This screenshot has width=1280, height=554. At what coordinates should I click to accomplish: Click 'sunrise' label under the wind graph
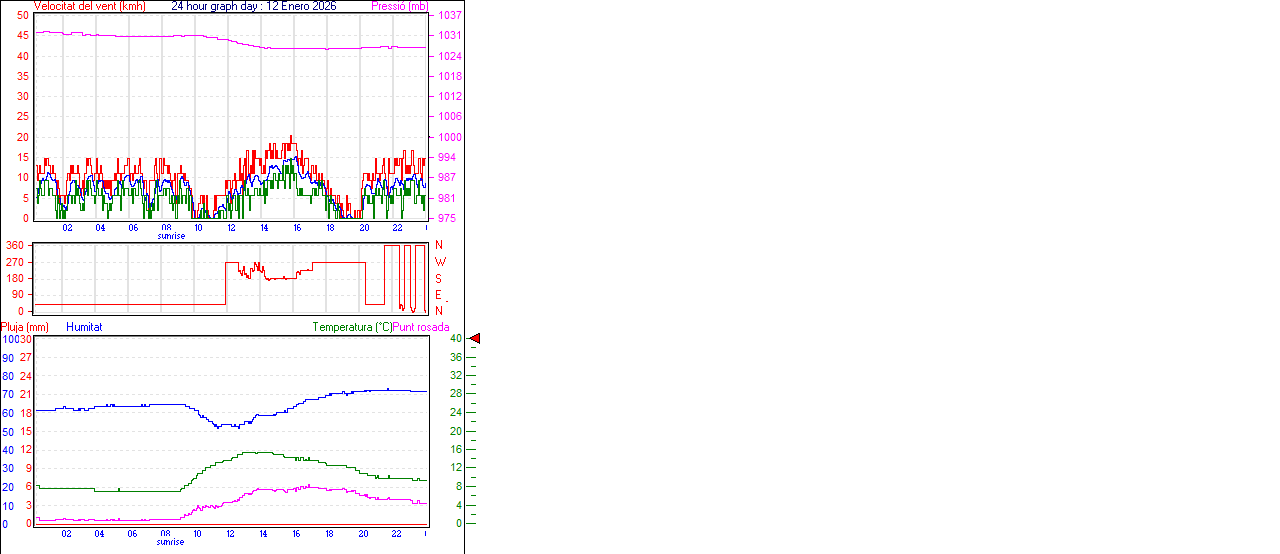[x=171, y=237]
